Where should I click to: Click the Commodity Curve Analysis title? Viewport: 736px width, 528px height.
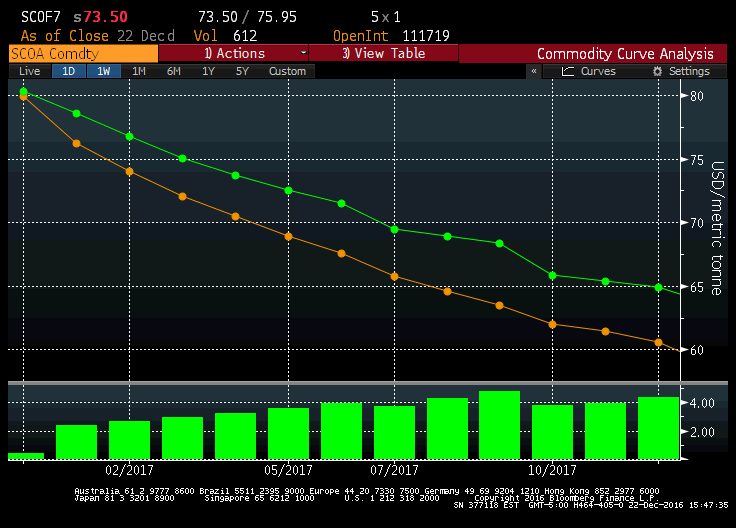click(625, 54)
